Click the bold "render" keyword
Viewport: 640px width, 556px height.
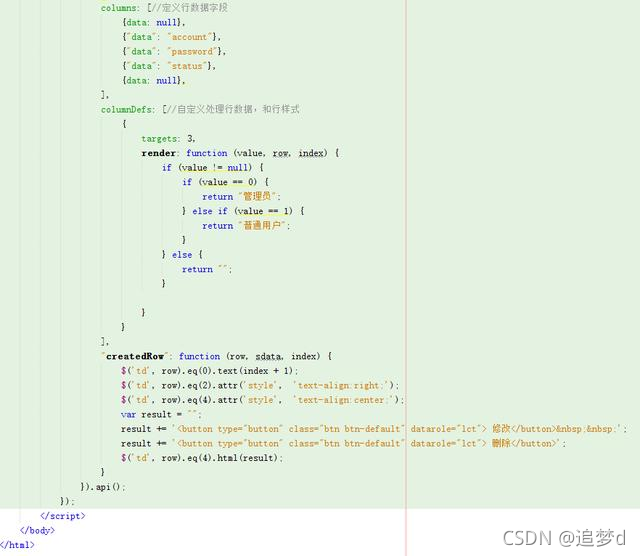[158, 153]
